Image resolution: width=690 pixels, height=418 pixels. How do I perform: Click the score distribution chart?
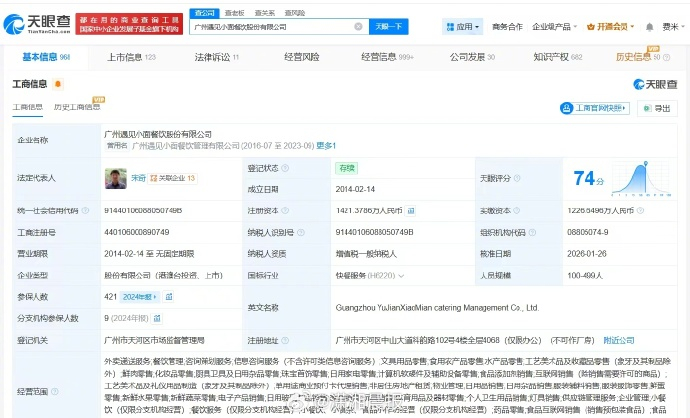(641, 178)
